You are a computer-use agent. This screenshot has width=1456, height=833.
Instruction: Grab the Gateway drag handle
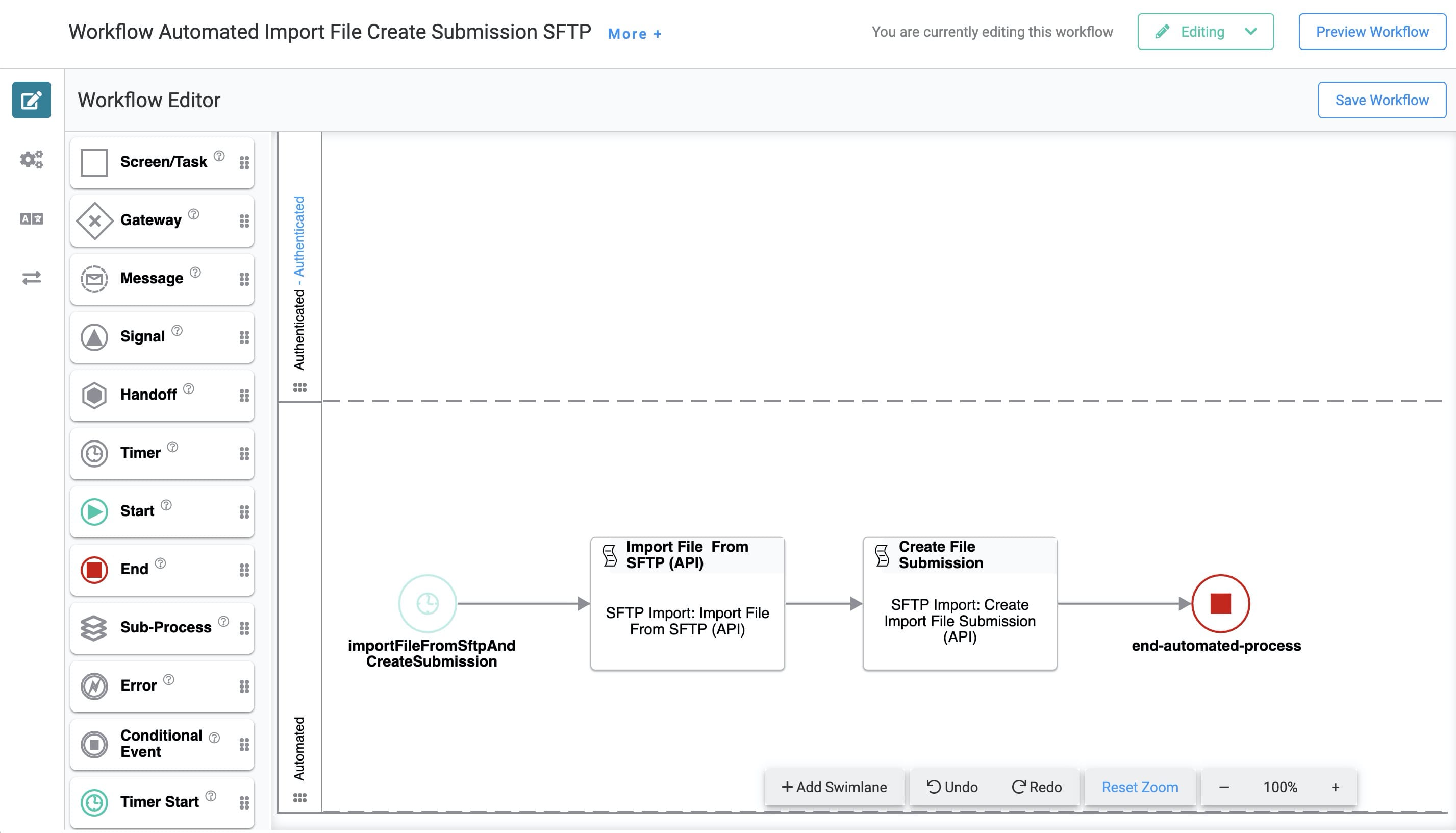coord(244,222)
